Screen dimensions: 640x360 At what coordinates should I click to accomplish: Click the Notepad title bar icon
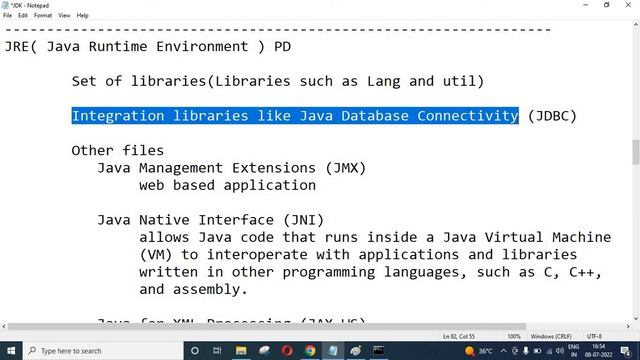(5, 5)
